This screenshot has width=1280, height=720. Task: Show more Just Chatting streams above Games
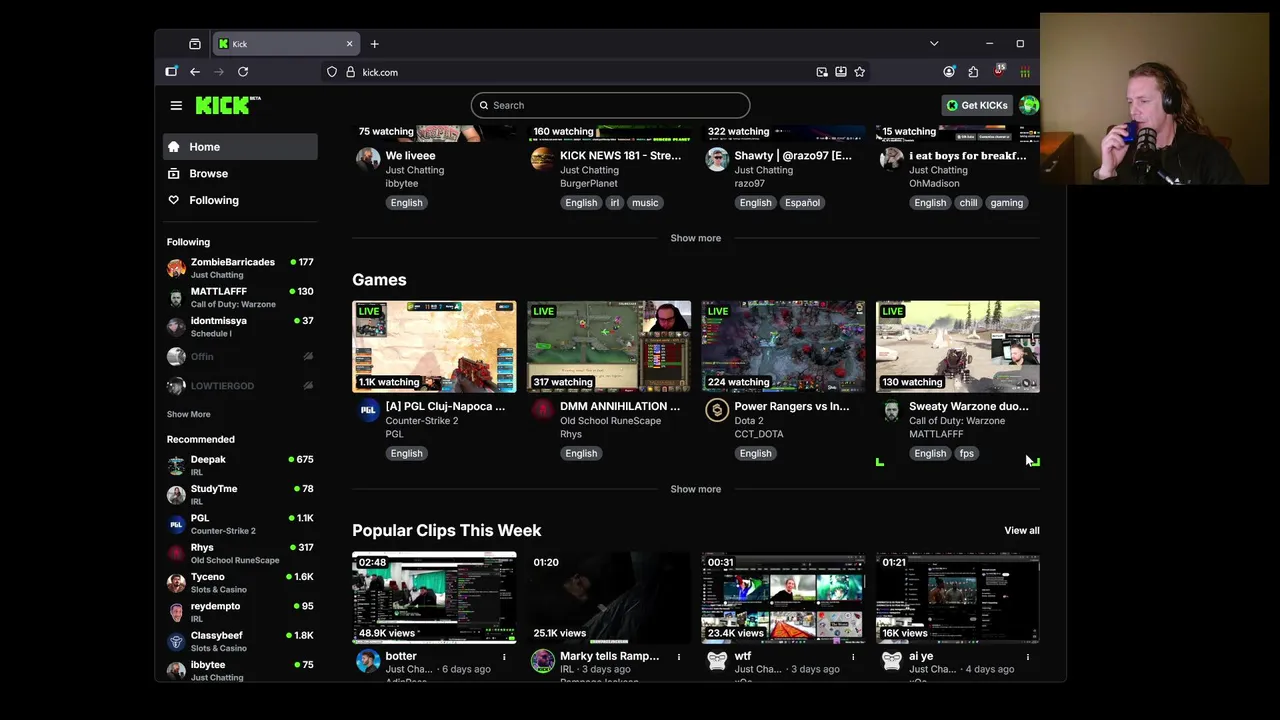(x=695, y=238)
